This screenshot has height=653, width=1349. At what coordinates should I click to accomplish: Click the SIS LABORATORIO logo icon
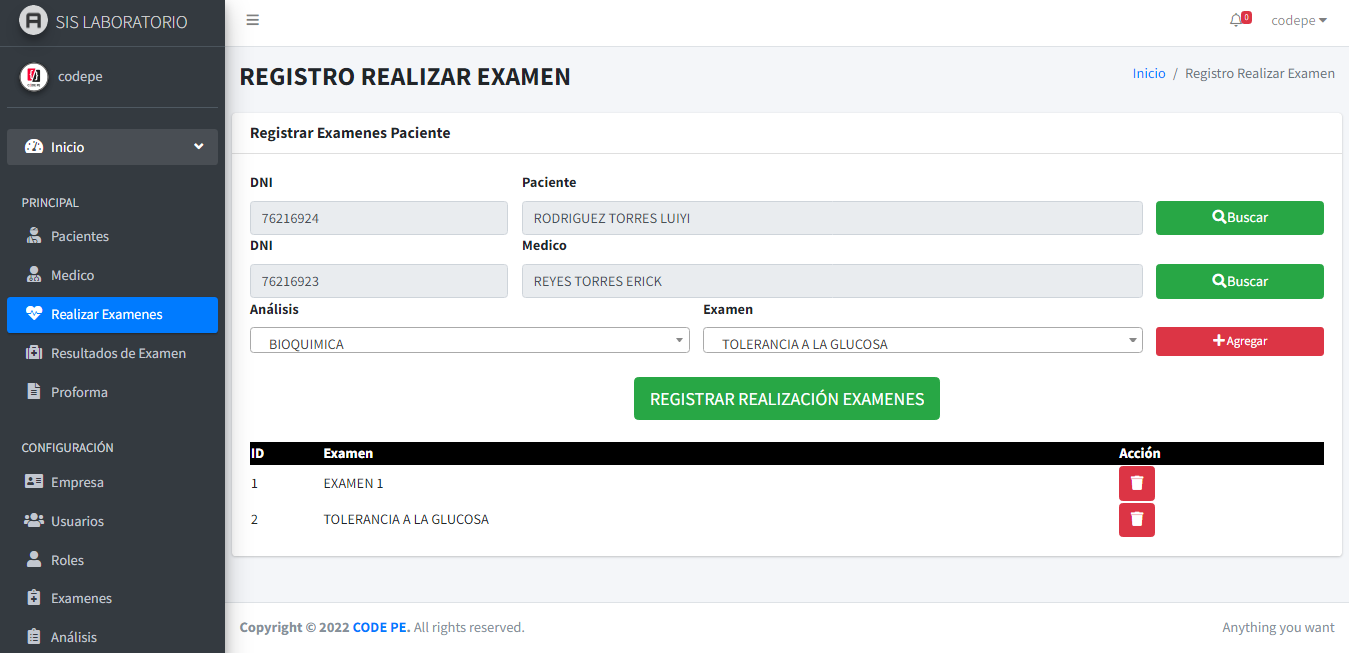[34, 21]
